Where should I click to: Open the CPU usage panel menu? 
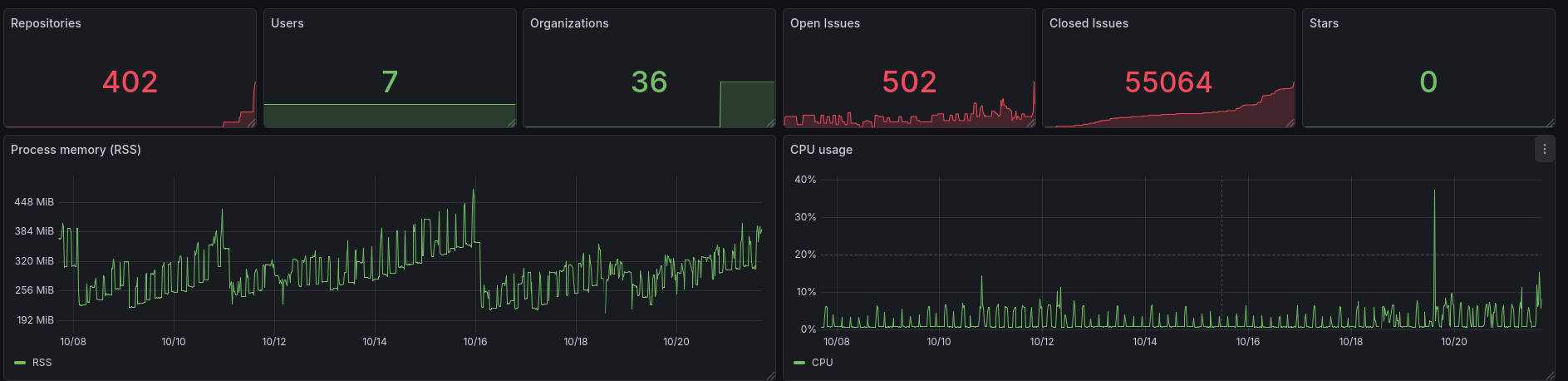click(1544, 150)
